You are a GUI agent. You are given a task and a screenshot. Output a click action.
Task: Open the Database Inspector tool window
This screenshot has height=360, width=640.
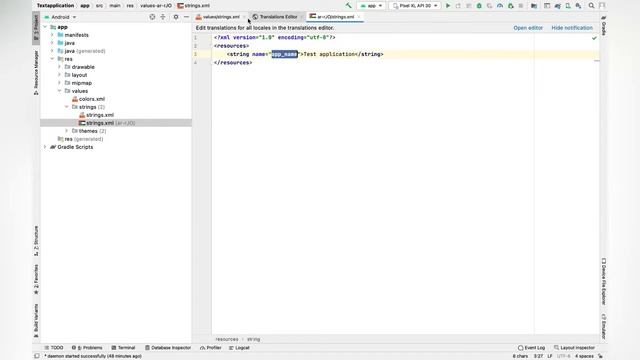(x=168, y=348)
